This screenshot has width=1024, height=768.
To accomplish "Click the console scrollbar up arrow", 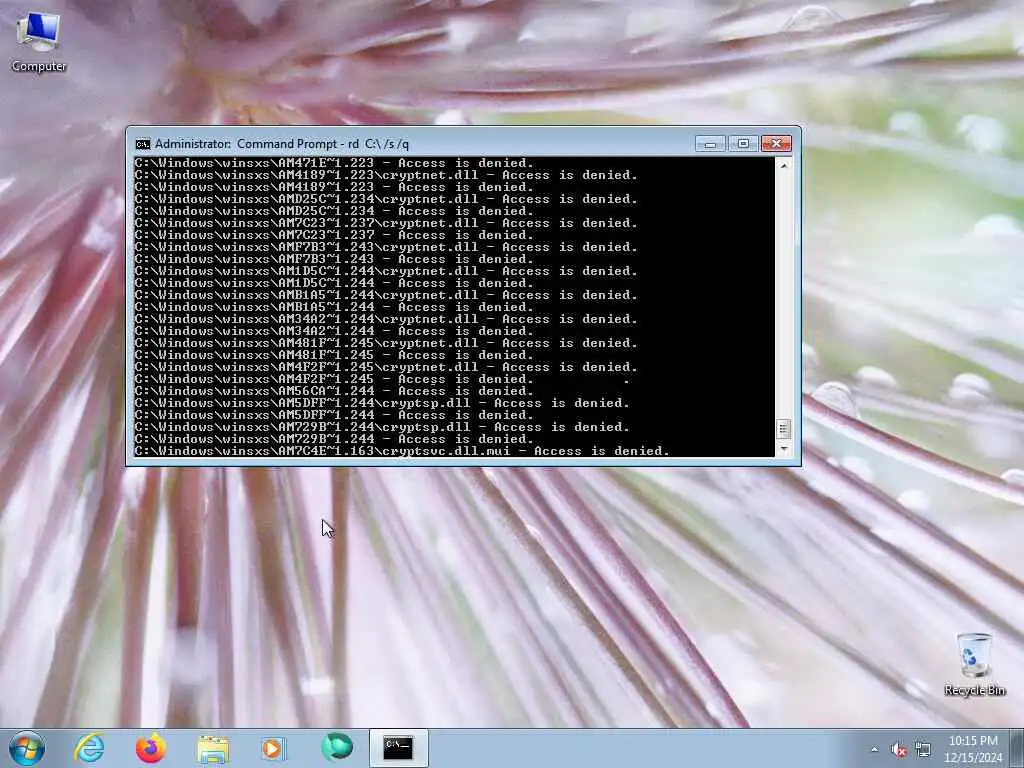I will [784, 166].
